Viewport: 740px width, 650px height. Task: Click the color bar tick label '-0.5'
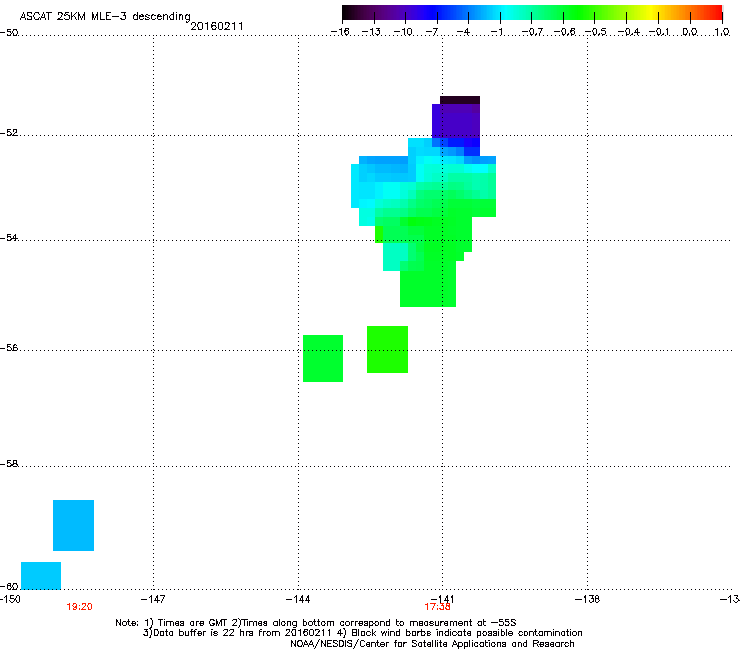click(596, 32)
